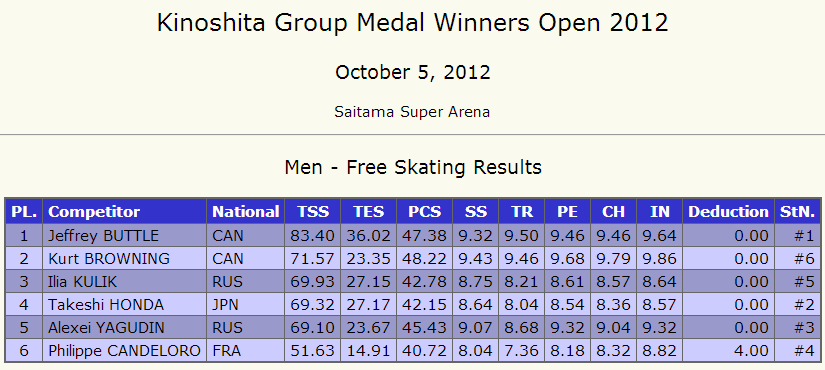Image resolution: width=825 pixels, height=370 pixels.
Task: Click Philippe CANDELORO competitor name
Action: click(124, 351)
